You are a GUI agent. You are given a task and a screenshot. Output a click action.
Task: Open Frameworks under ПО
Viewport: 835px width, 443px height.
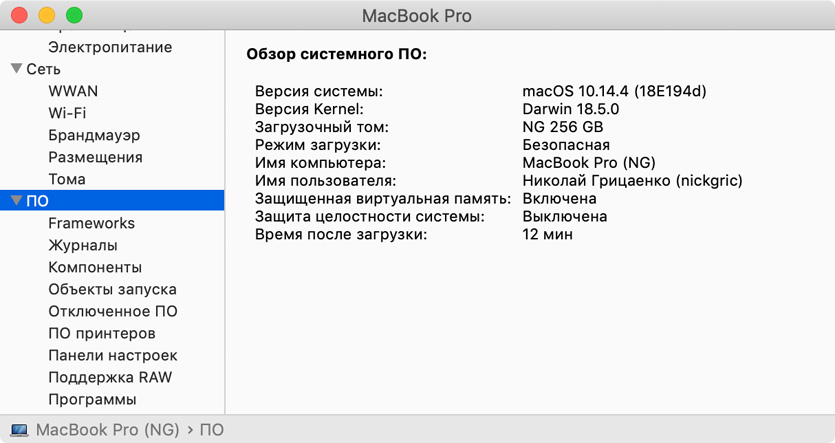tap(91, 223)
